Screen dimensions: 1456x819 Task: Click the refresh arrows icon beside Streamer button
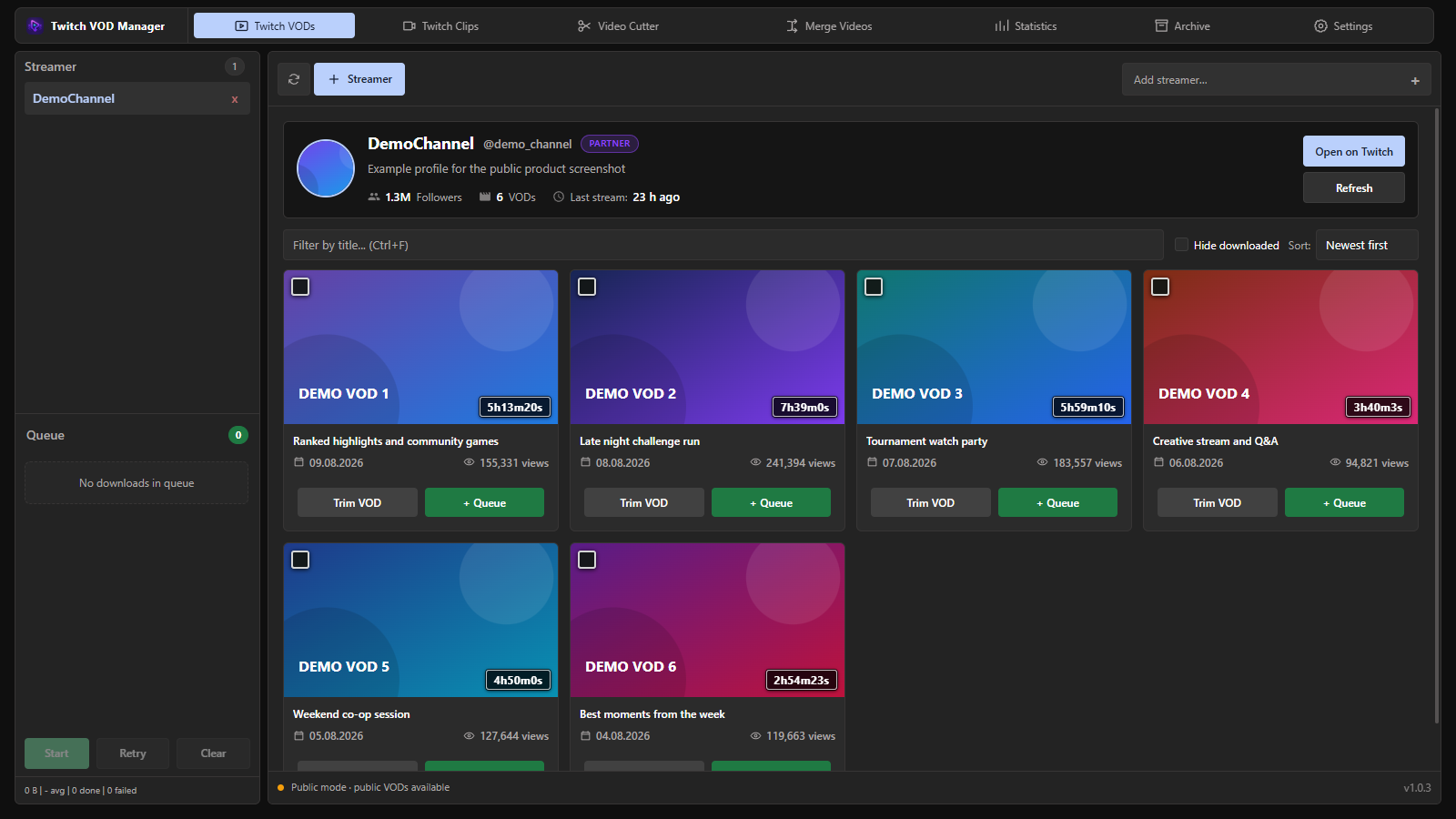(x=294, y=79)
